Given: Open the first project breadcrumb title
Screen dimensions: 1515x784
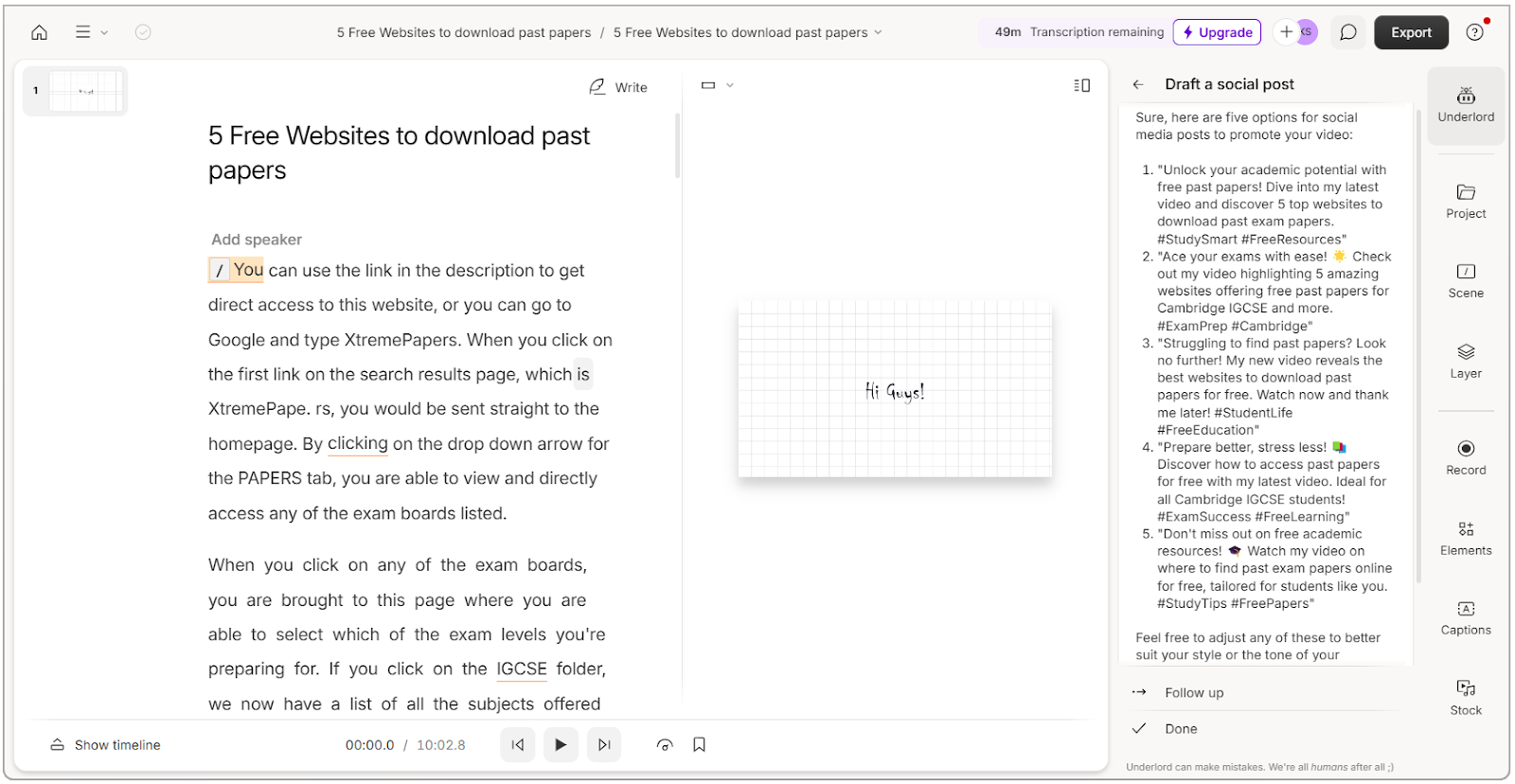Looking at the screenshot, I should coord(464,32).
